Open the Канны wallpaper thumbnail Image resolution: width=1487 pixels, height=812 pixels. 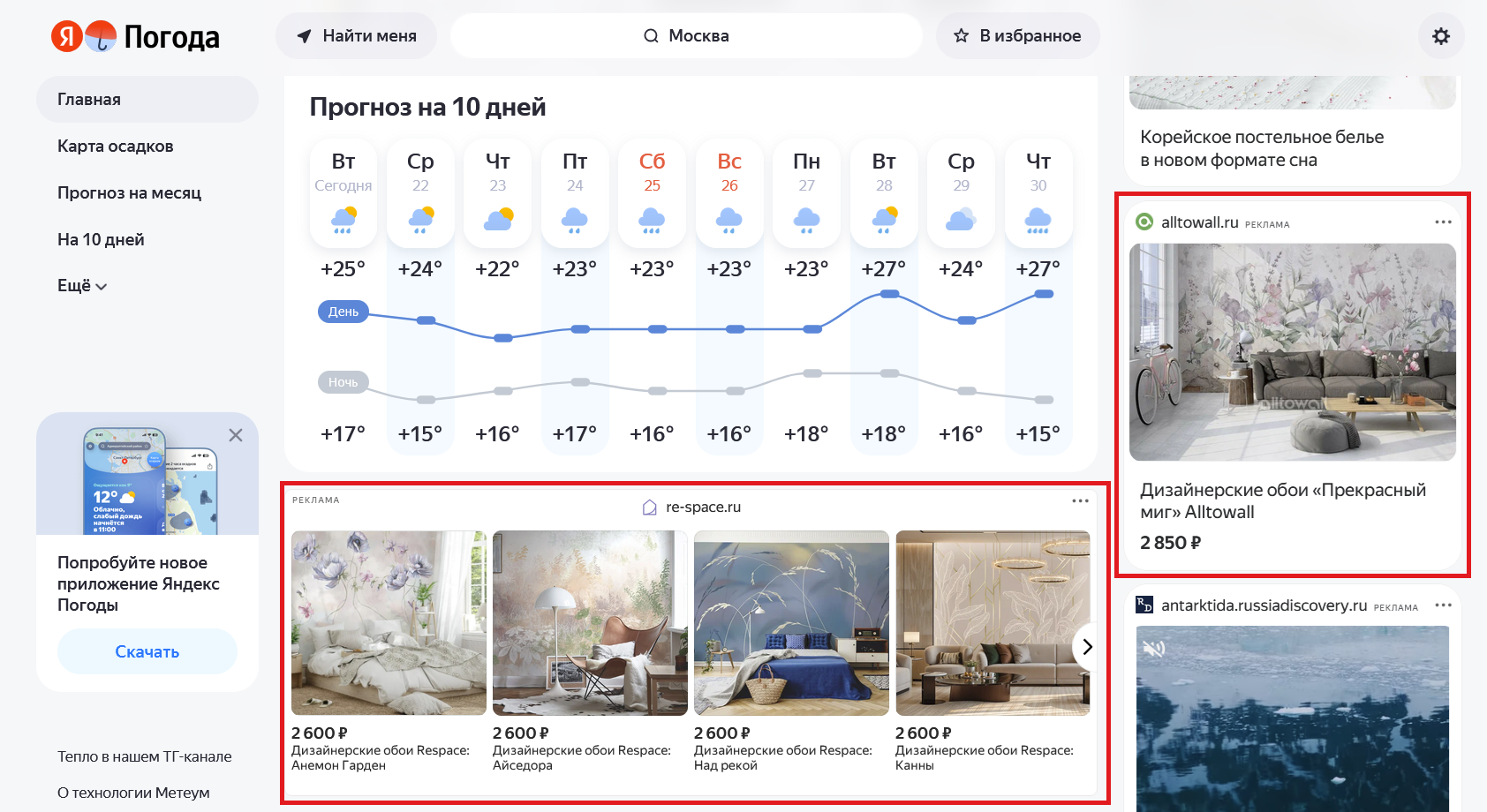[x=993, y=623]
